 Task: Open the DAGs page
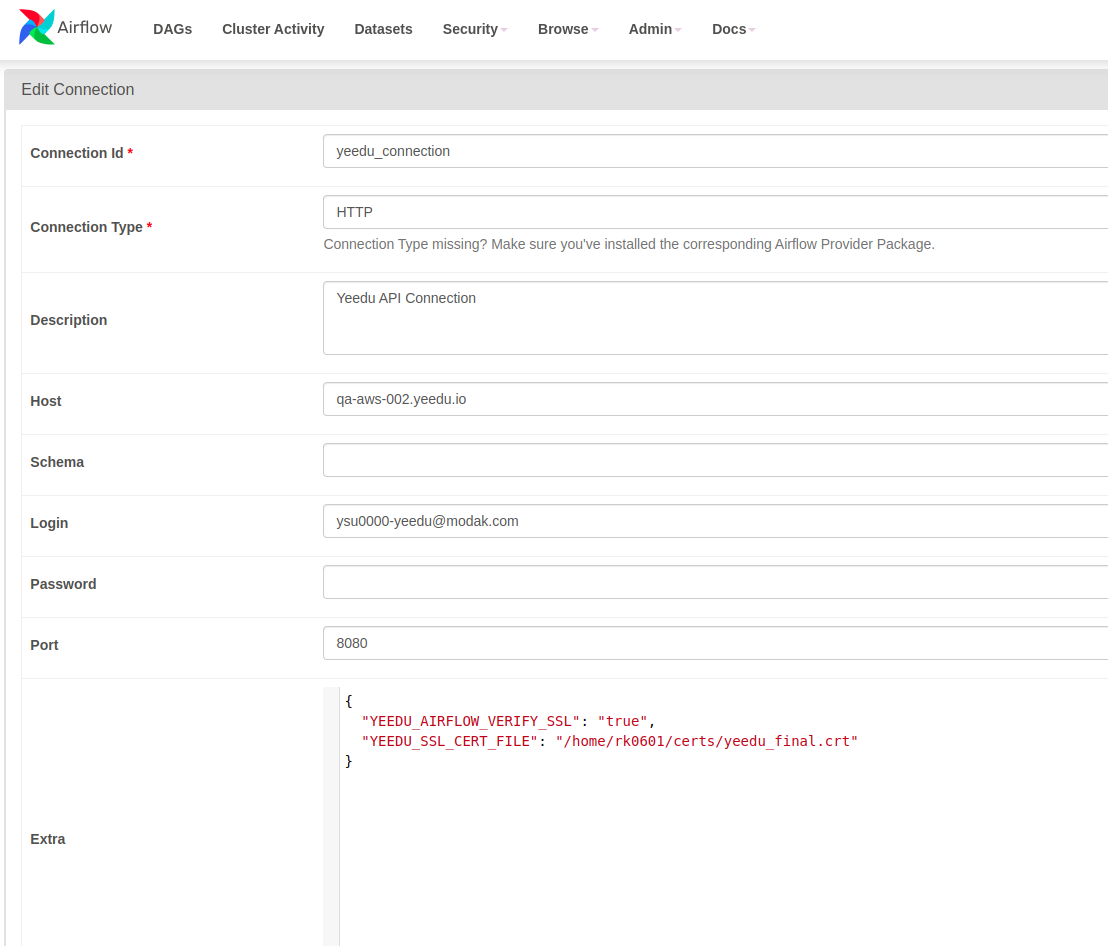coord(172,29)
